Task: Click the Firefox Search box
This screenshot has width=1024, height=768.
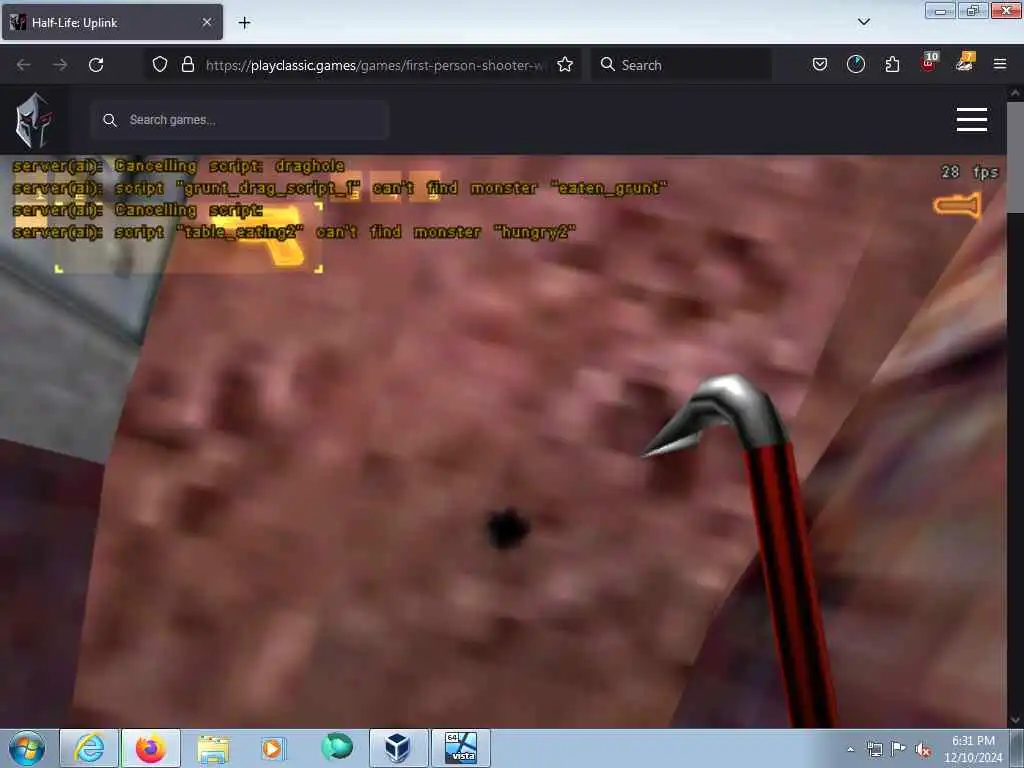Action: click(682, 65)
